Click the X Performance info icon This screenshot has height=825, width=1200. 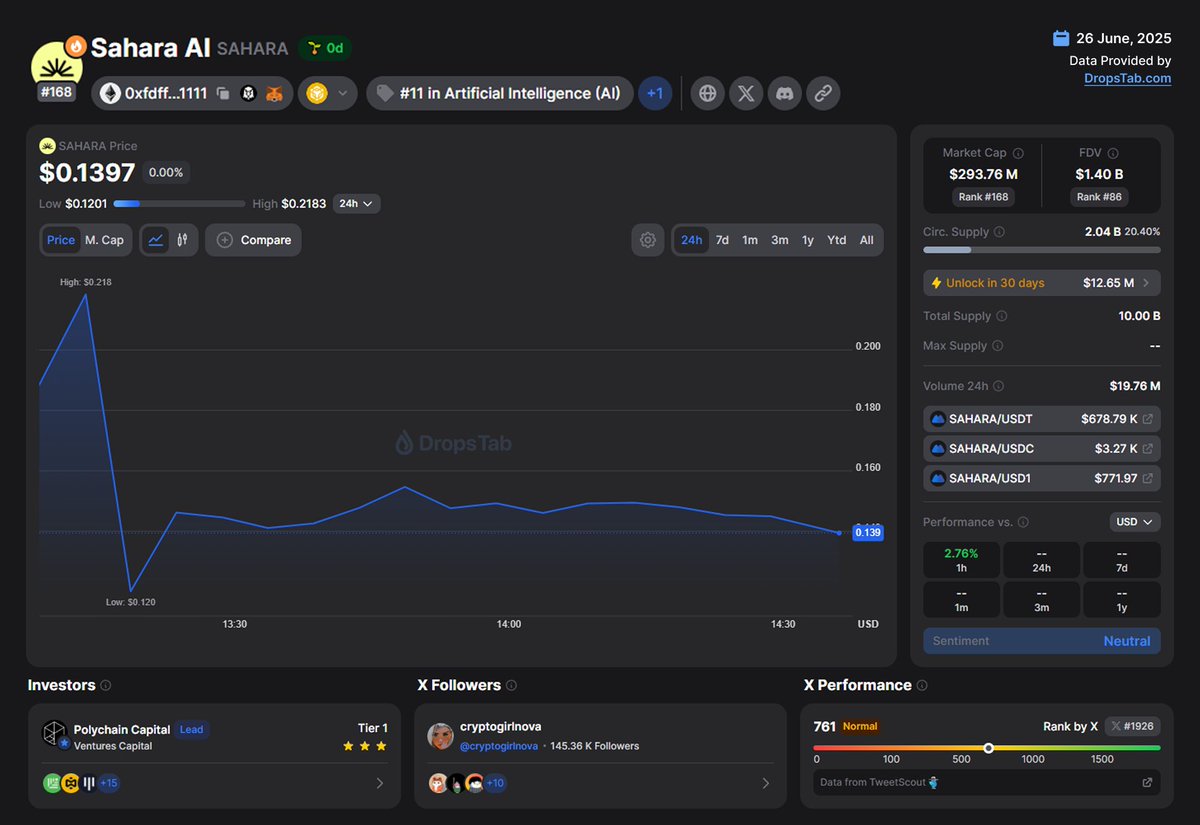coord(922,686)
